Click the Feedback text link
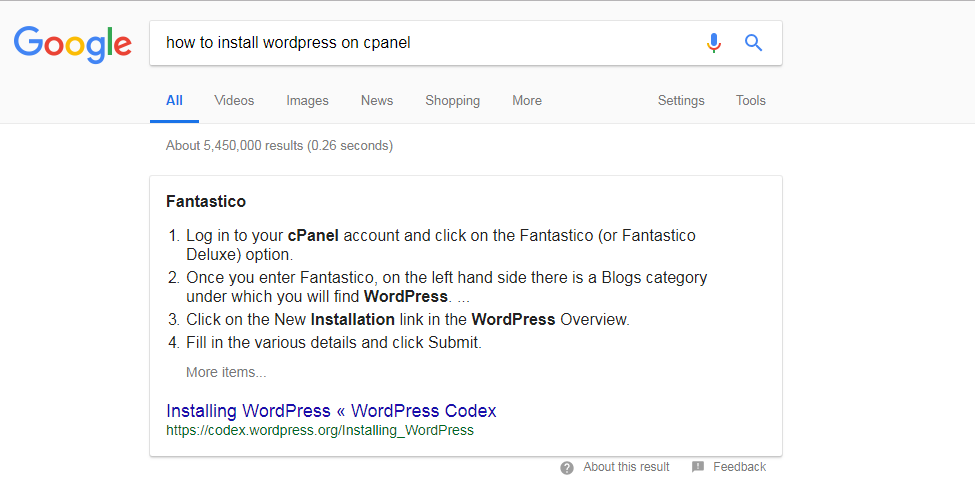The image size is (975, 495). (x=739, y=467)
